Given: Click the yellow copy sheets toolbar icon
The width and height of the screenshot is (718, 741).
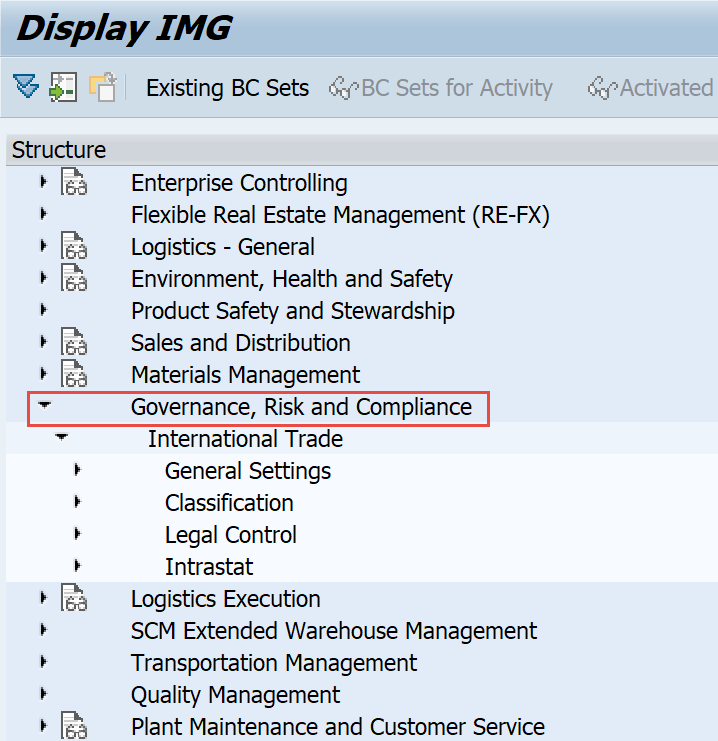Looking at the screenshot, I should click(103, 87).
